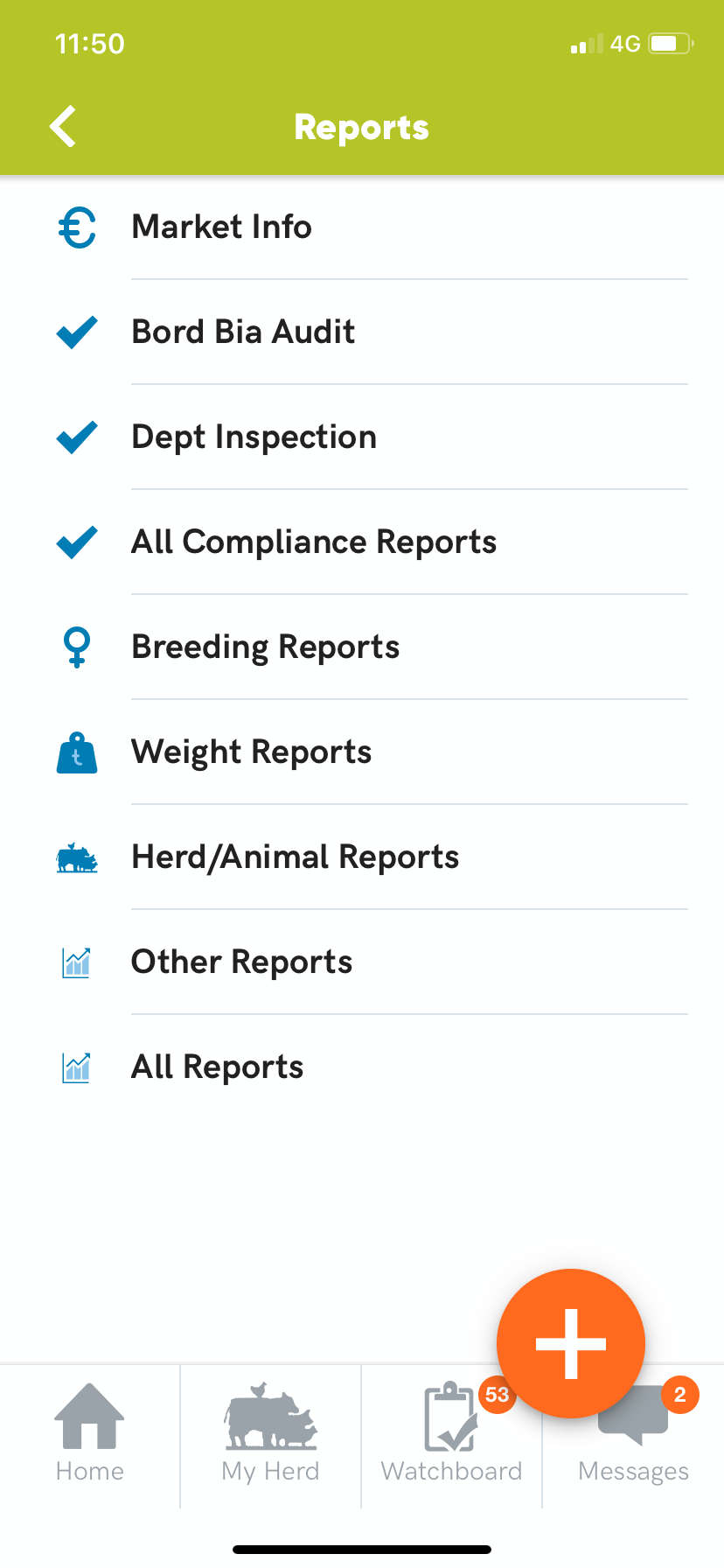Open Herd/Animal Reports

point(295,857)
